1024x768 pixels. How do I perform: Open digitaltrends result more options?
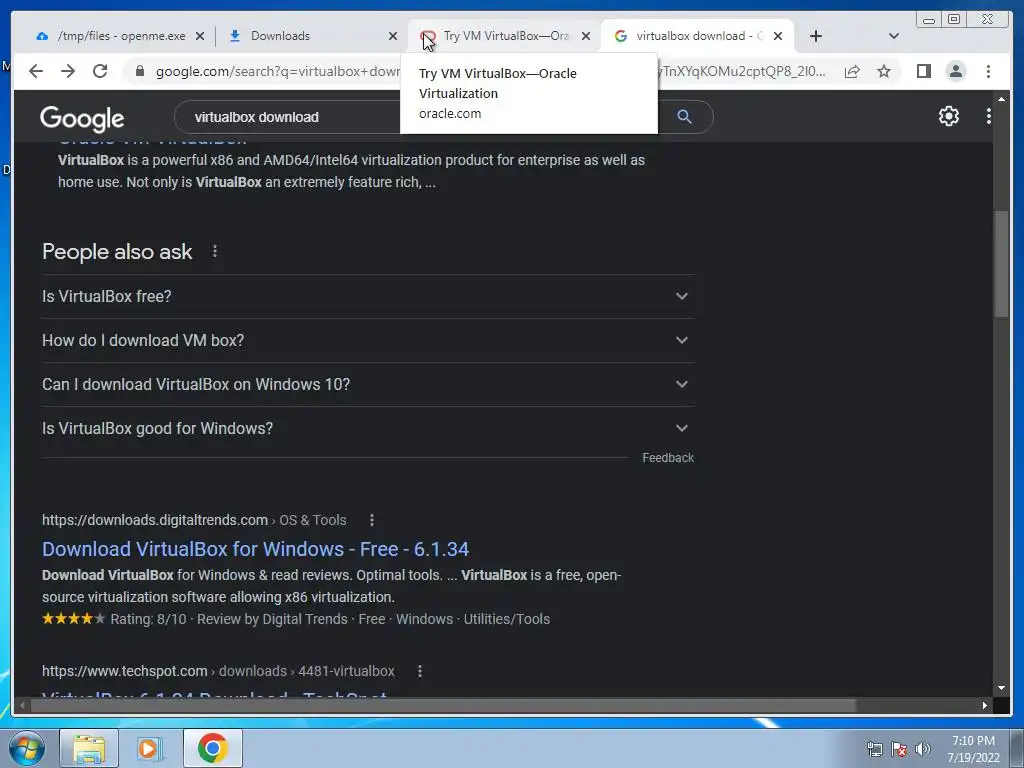[372, 520]
